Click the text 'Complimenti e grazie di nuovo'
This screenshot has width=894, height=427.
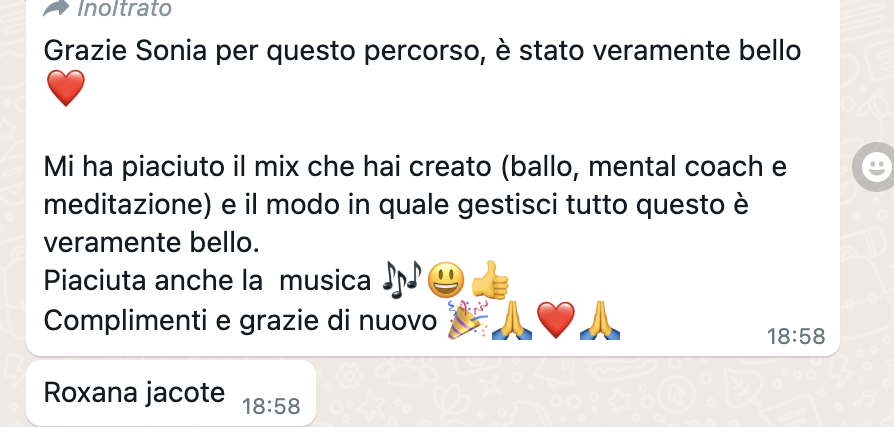tap(240, 321)
